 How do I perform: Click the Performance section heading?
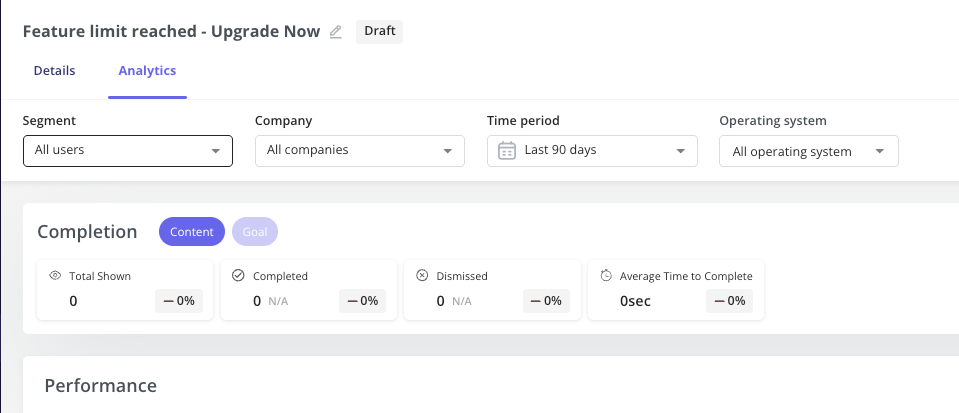tap(100, 385)
